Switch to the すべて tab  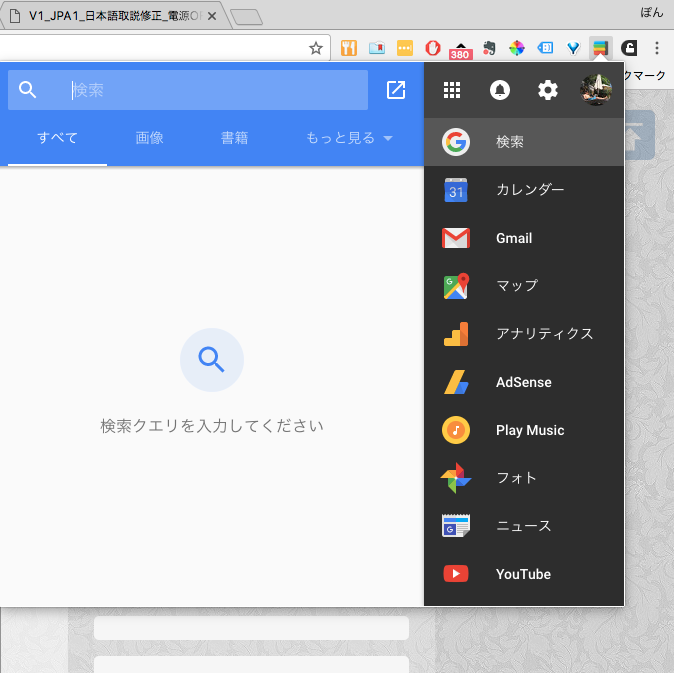[x=57, y=138]
